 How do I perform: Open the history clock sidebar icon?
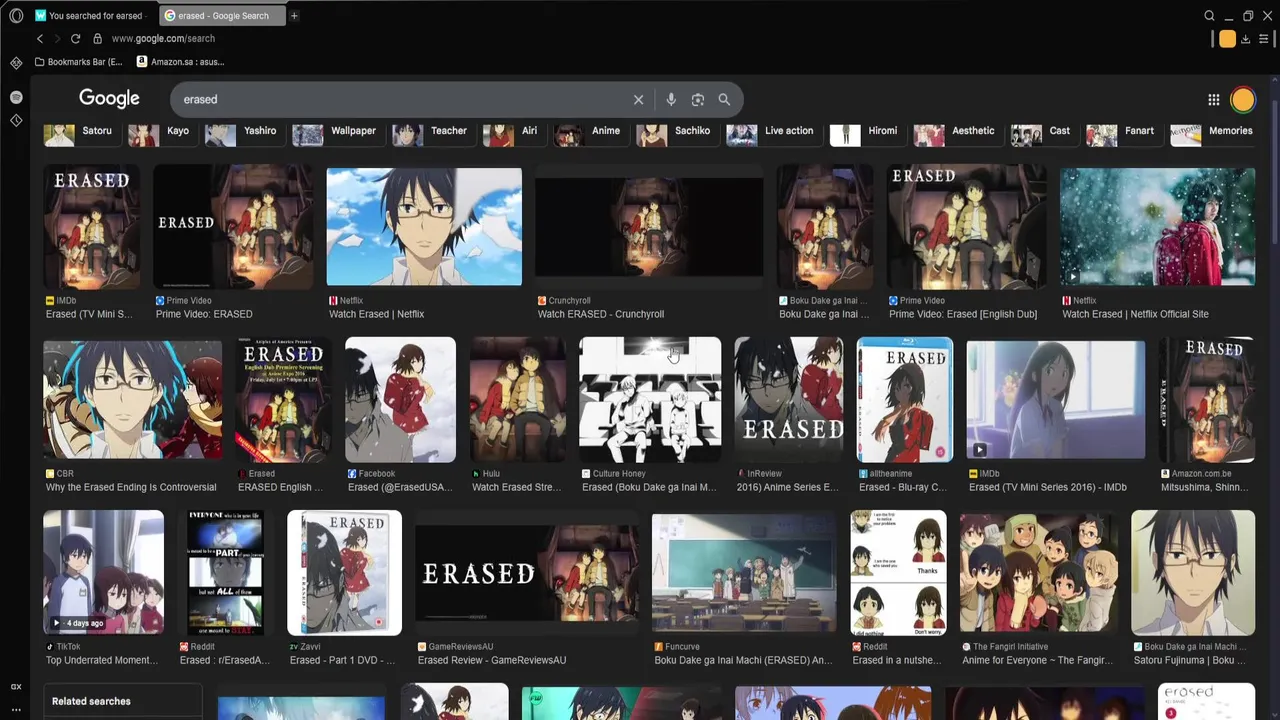pyautogui.click(x=16, y=120)
